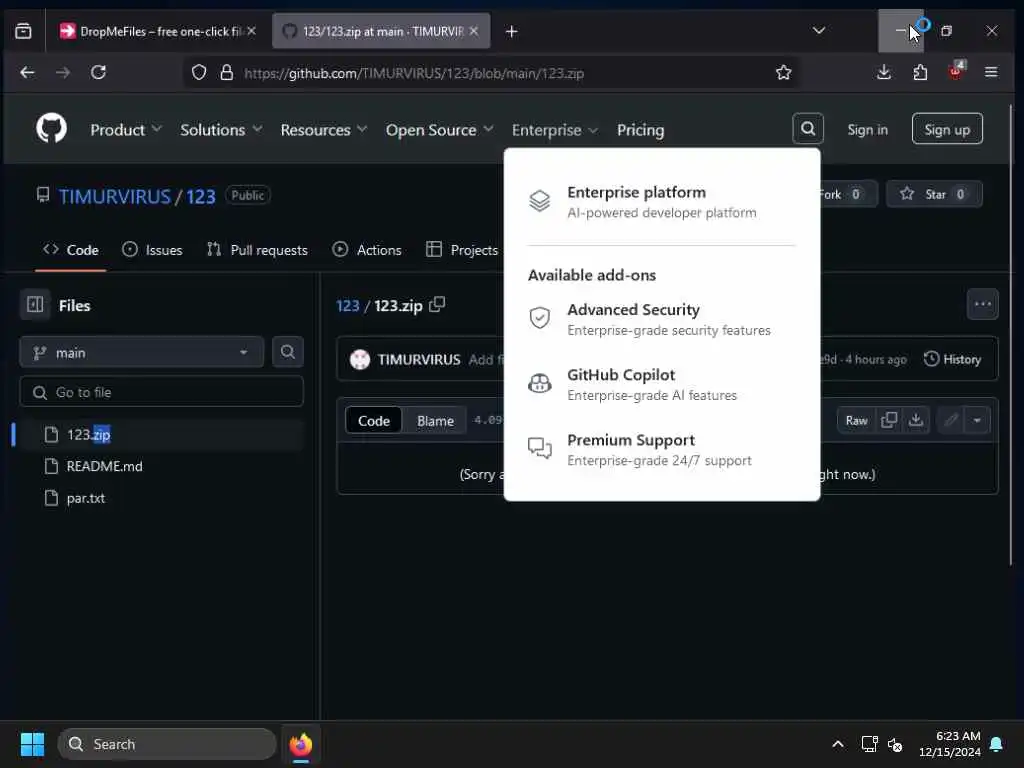The image size is (1024, 768).
Task: Click the Firefox back arrow
Action: [x=27, y=72]
